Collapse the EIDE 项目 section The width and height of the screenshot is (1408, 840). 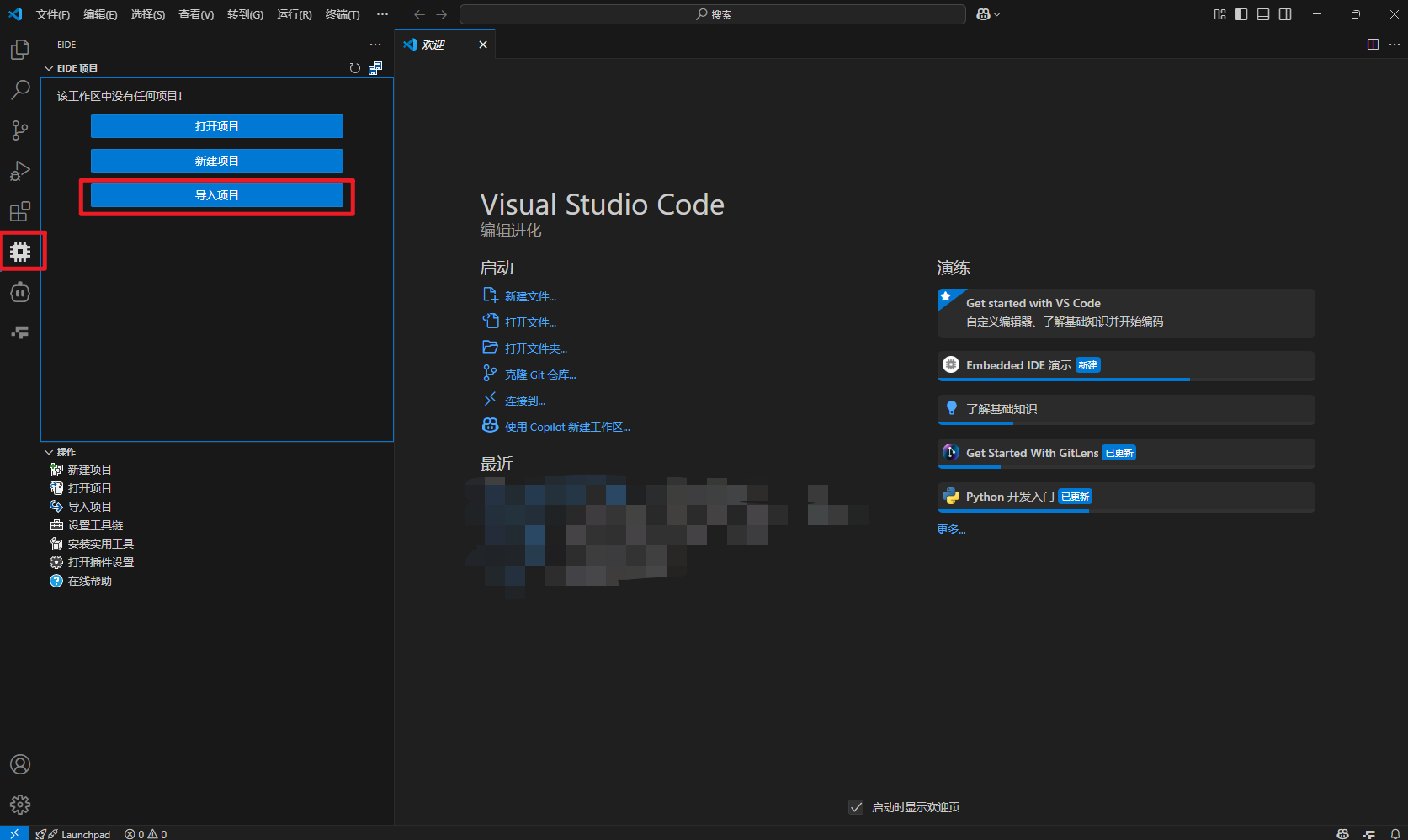click(49, 68)
